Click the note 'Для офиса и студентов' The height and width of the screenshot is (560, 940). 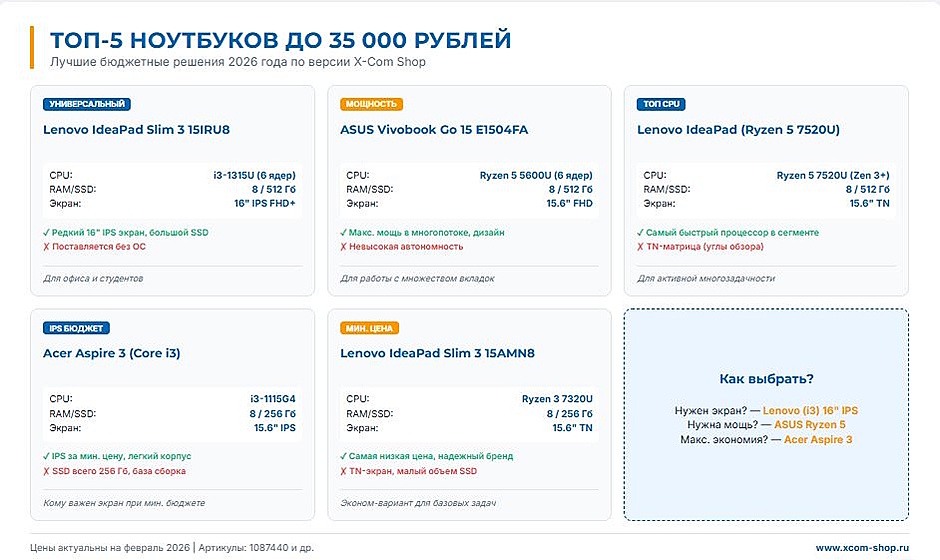(x=93, y=278)
